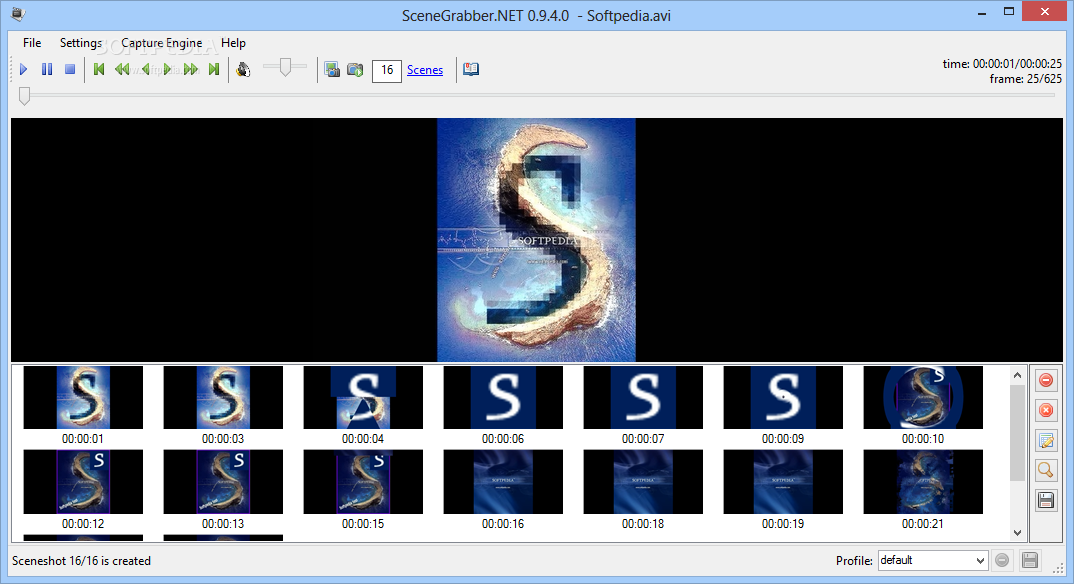
Task: Close the SceneGrabber.NET window
Action: pyautogui.click(x=1045, y=12)
